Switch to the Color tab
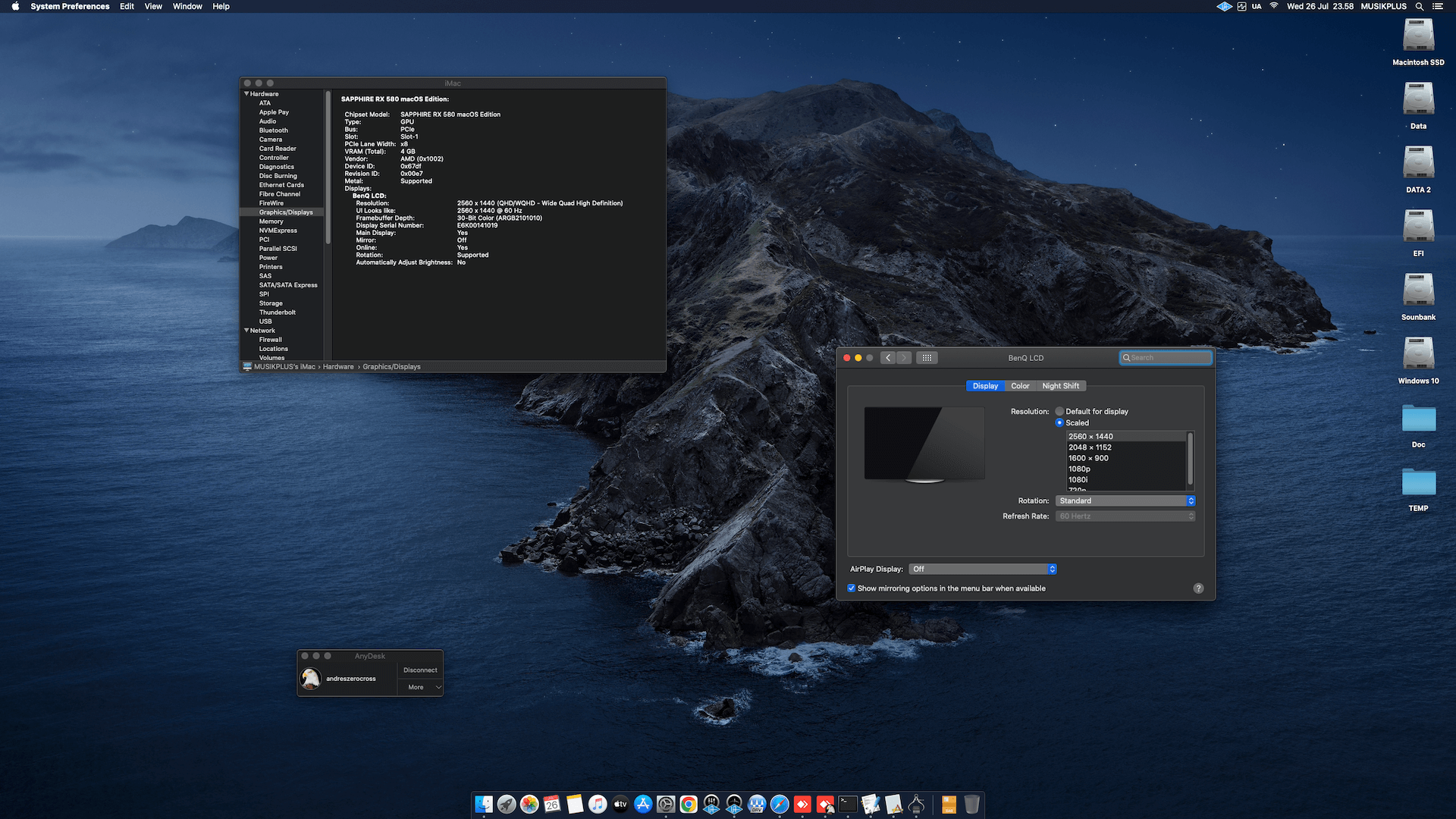This screenshot has height=819, width=1456. pyautogui.click(x=1020, y=386)
